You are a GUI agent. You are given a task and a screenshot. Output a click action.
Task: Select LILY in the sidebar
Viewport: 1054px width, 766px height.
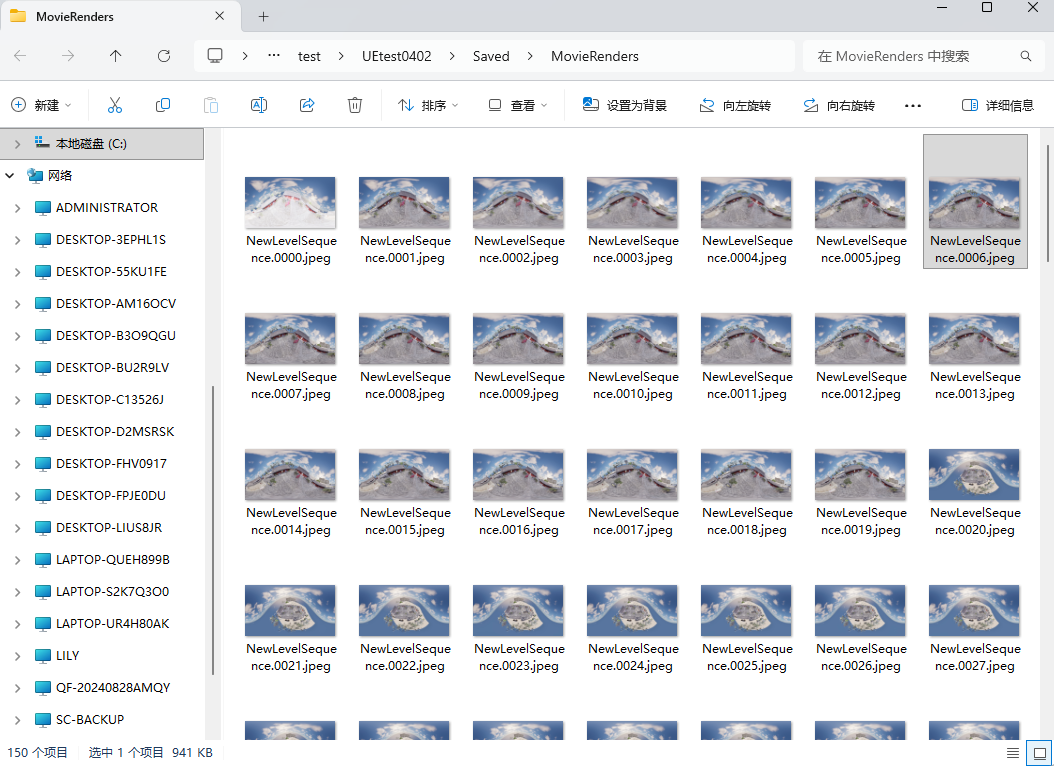click(67, 656)
